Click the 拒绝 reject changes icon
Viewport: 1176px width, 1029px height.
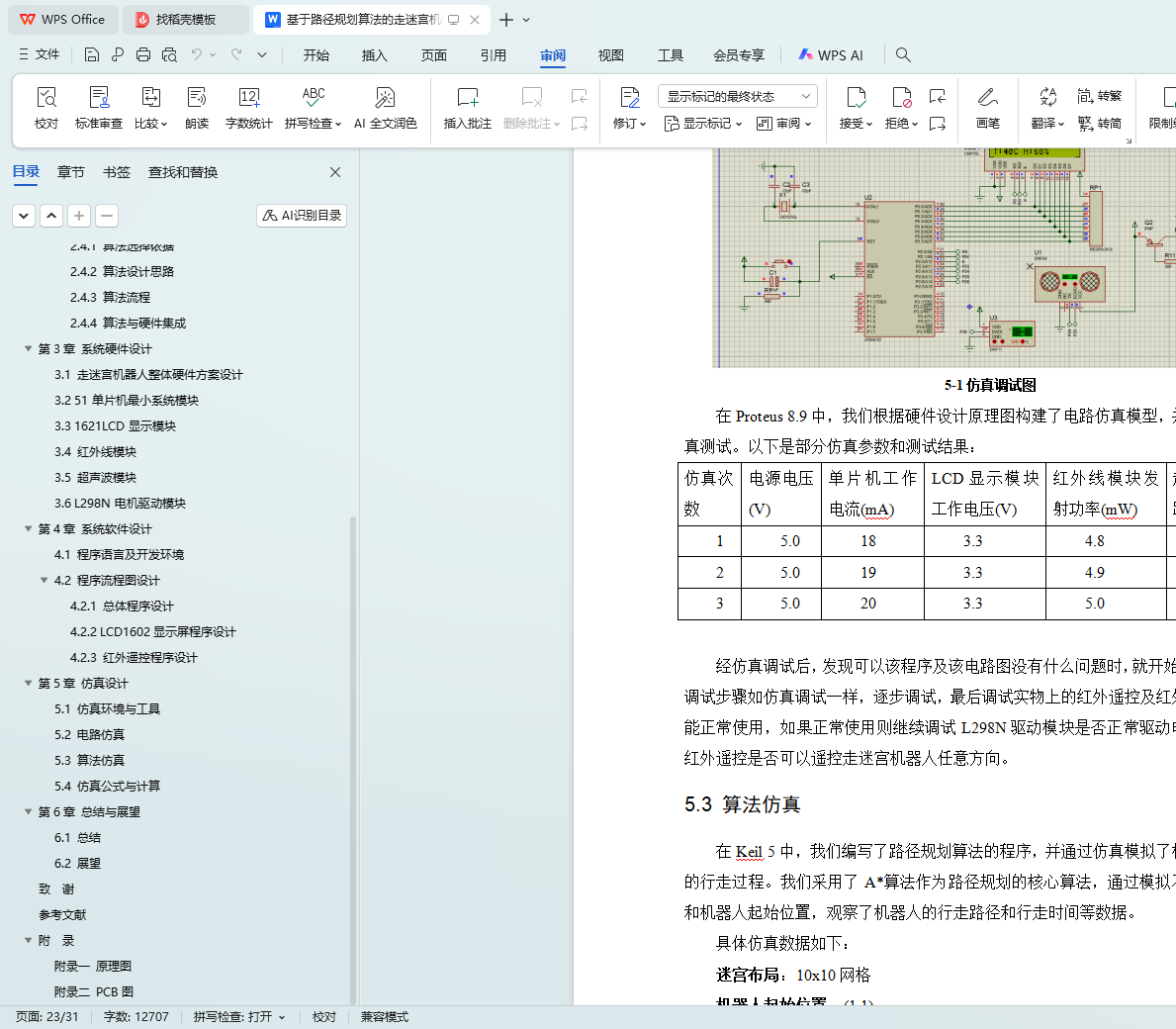(x=901, y=108)
